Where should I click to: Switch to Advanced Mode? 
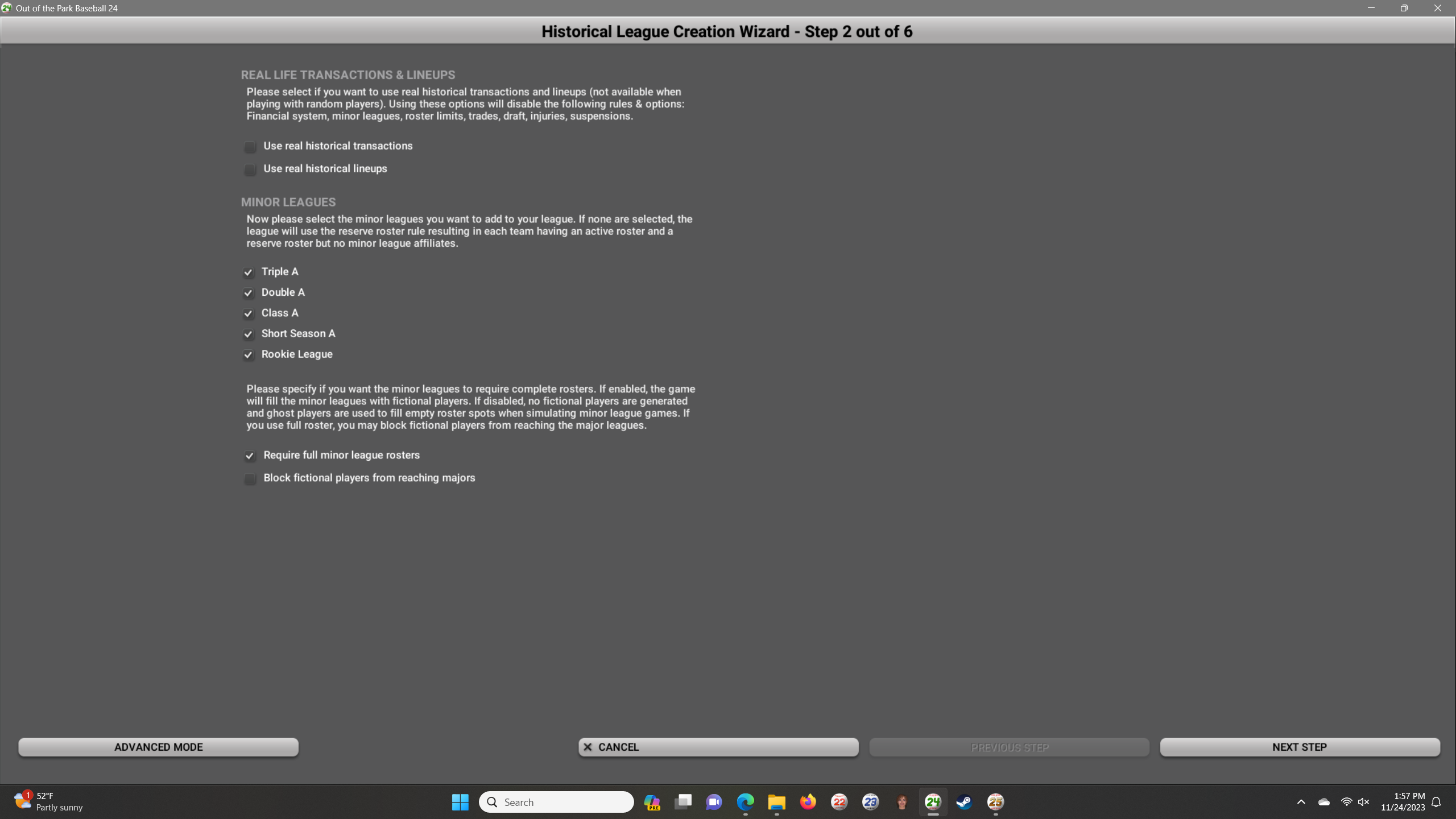click(x=158, y=747)
